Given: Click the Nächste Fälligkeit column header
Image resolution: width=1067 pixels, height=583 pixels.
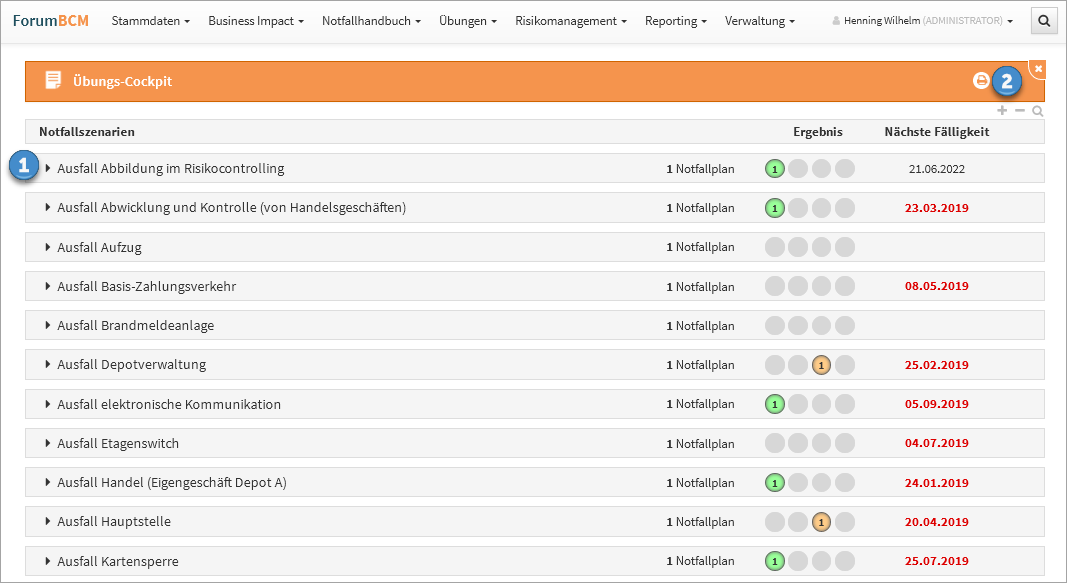Looking at the screenshot, I should coord(936,131).
